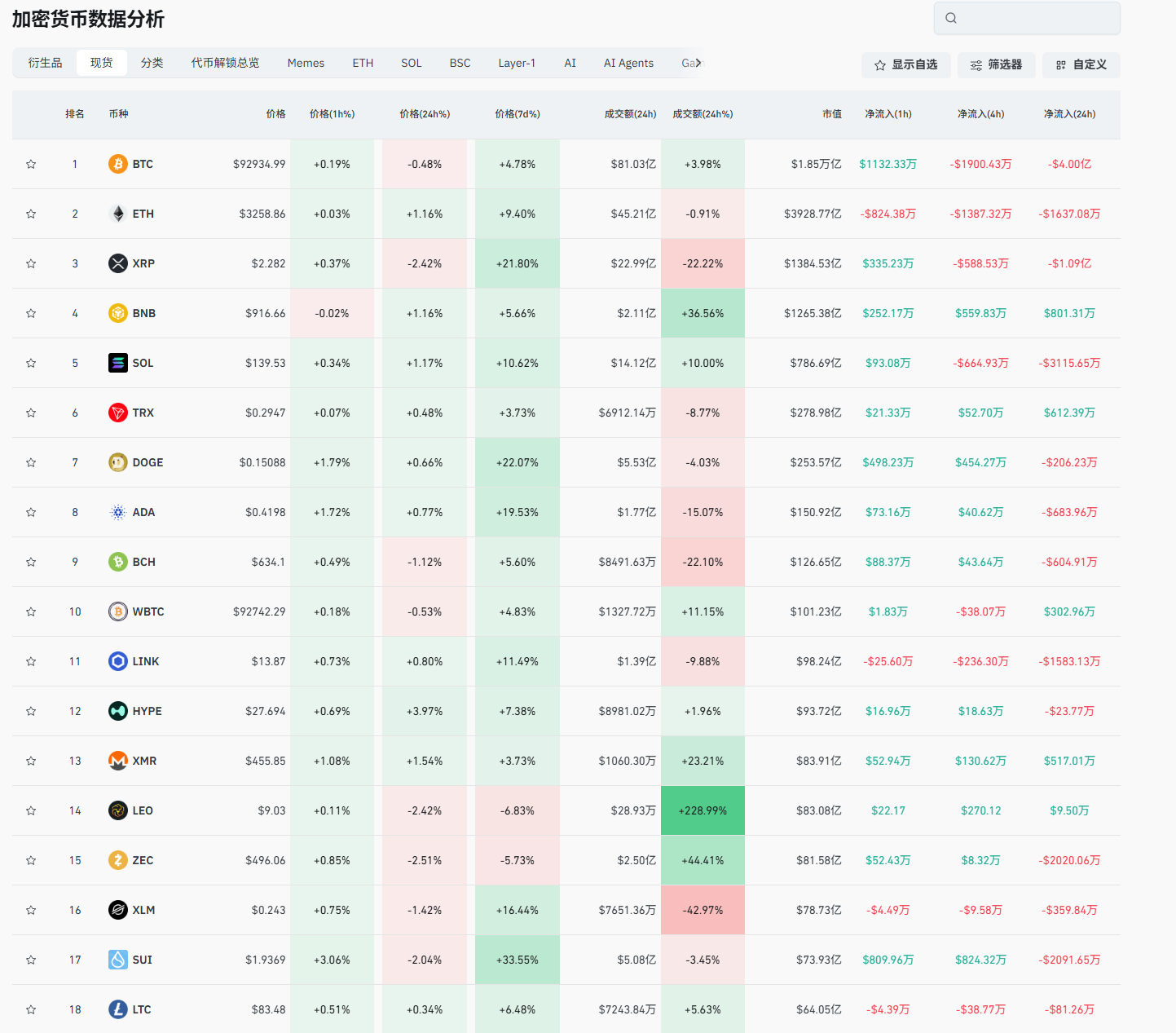The image size is (1176, 1033).
Task: Open the 筛选器 filter options
Action: click(x=996, y=65)
